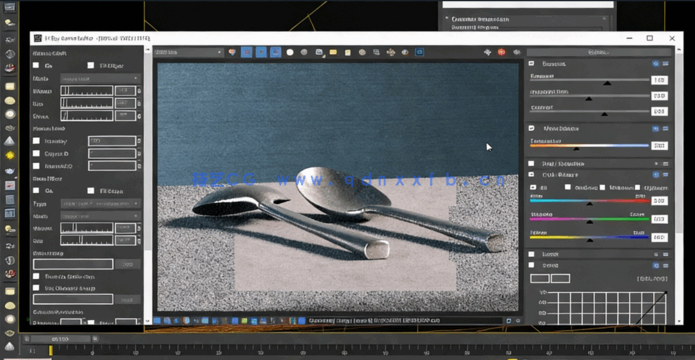Click the magenta-to-green color balance slider
The image size is (695, 360).
[x=590, y=219]
